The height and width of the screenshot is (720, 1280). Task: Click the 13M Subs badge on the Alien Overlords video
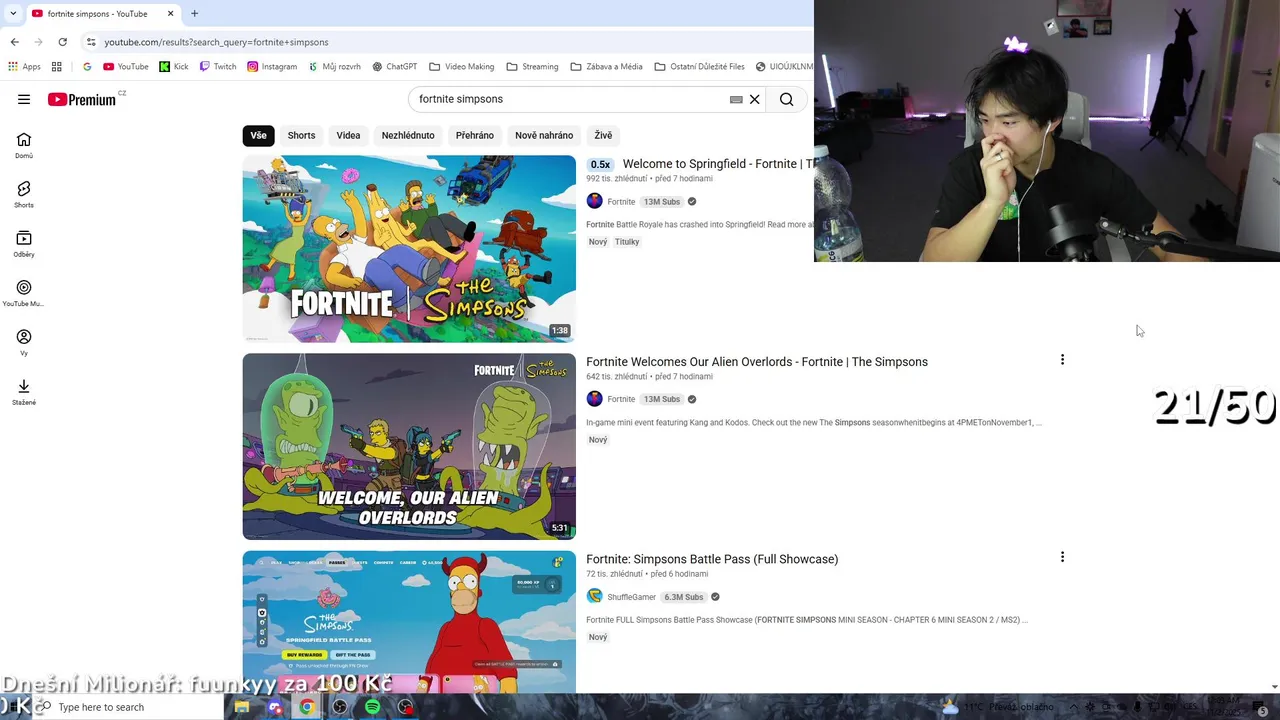click(x=662, y=399)
